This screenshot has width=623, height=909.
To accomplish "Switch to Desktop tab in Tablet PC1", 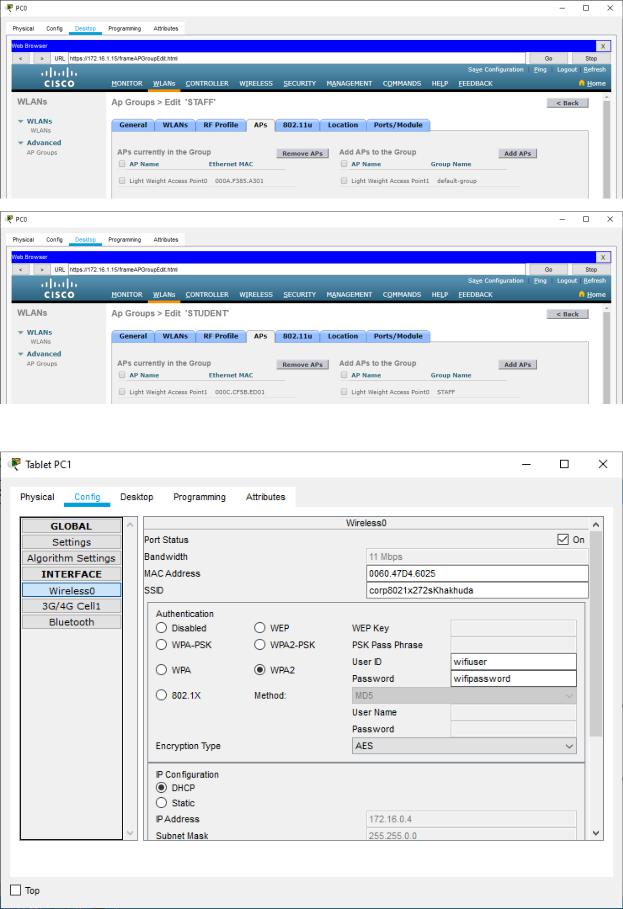I will [x=137, y=497].
